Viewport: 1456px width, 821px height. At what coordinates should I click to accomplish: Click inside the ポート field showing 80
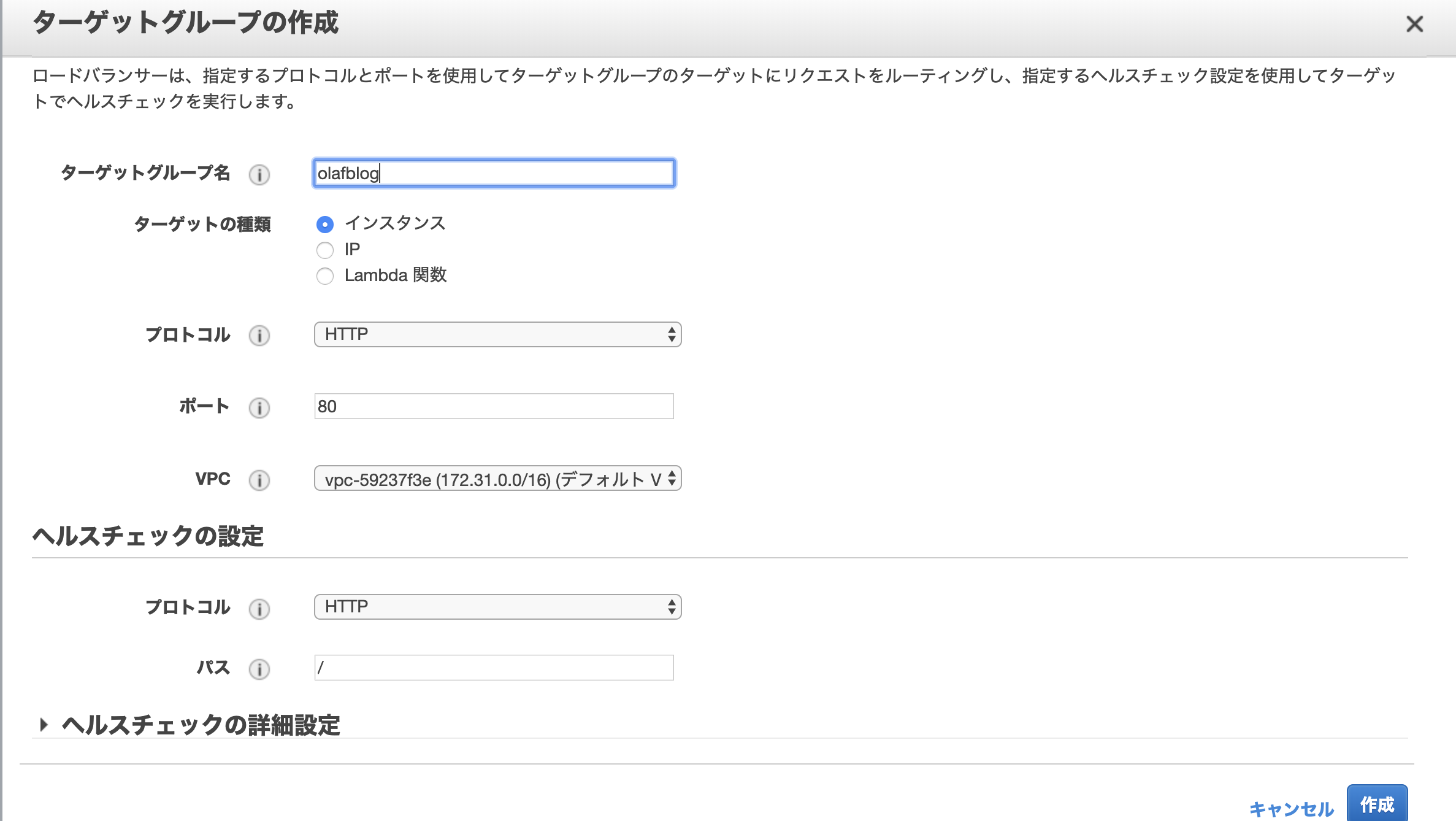[492, 406]
